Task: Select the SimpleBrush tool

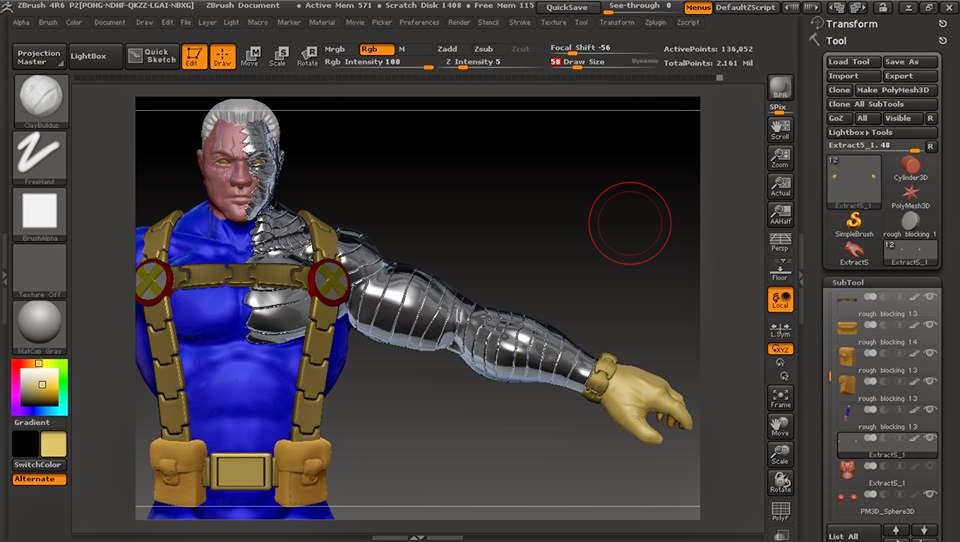Action: [854, 225]
